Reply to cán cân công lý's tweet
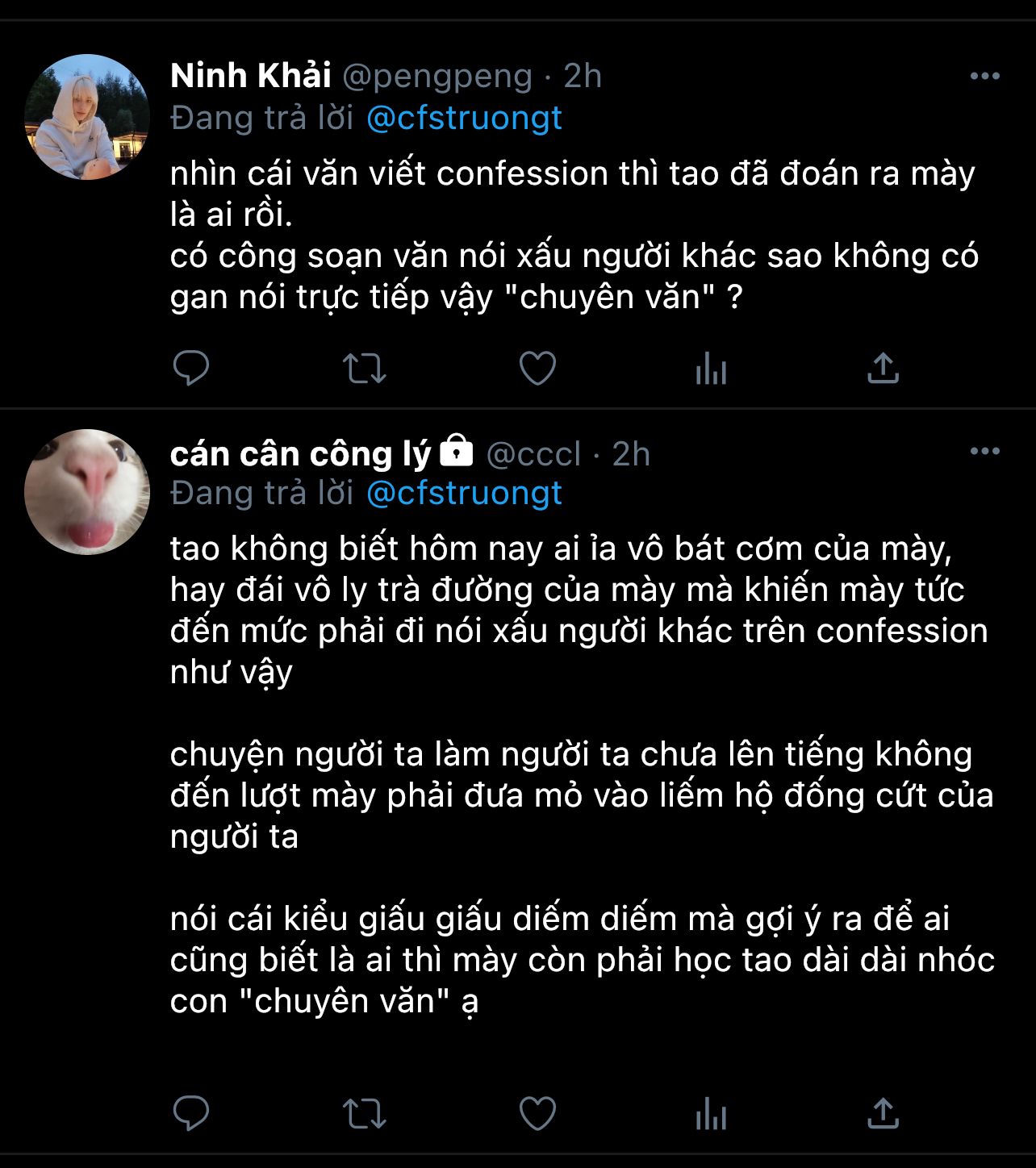 click(x=191, y=1114)
